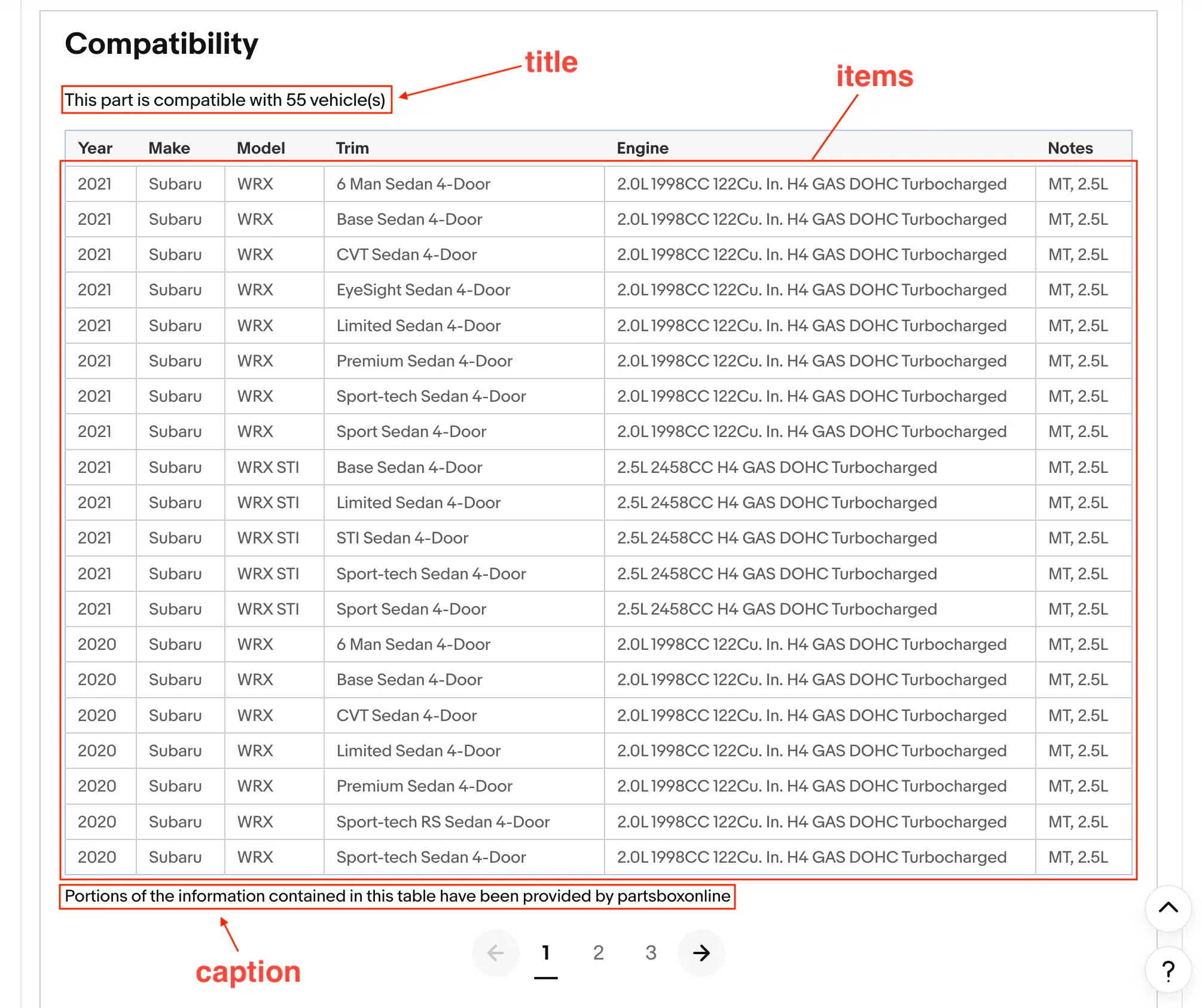Select 2021 WRX STI 'Sport Sedan 4-Door' cell

(x=464, y=609)
